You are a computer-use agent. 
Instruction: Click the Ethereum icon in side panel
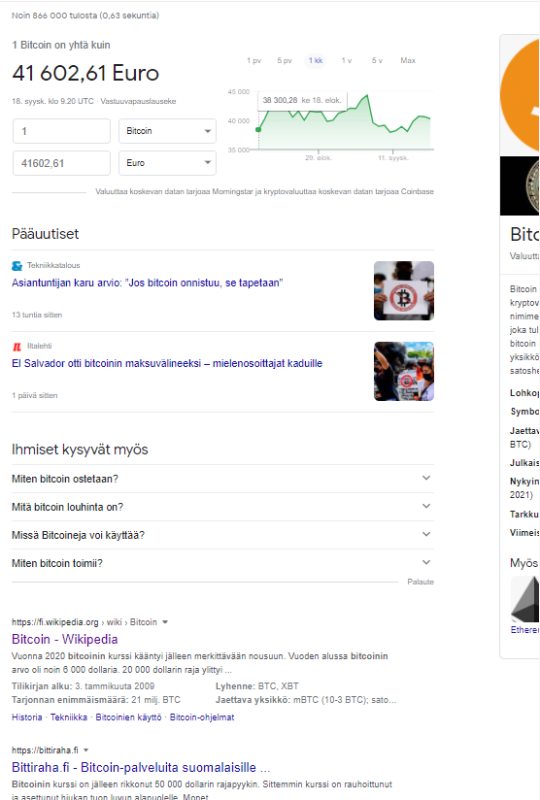525,599
